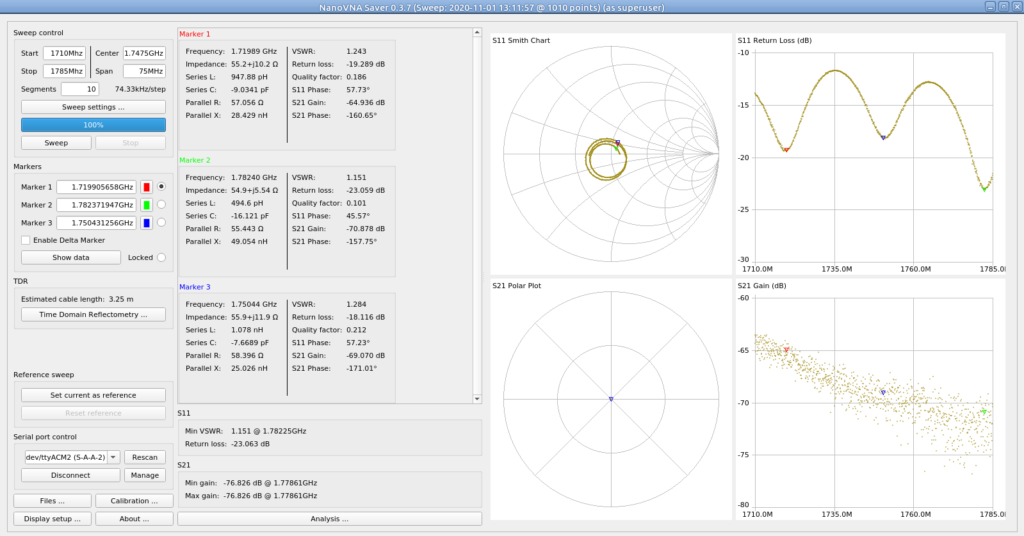The height and width of the screenshot is (536, 1024).
Task: Click Marker 3 impedance 55.9+j11.9 Ω
Action: 254,317
